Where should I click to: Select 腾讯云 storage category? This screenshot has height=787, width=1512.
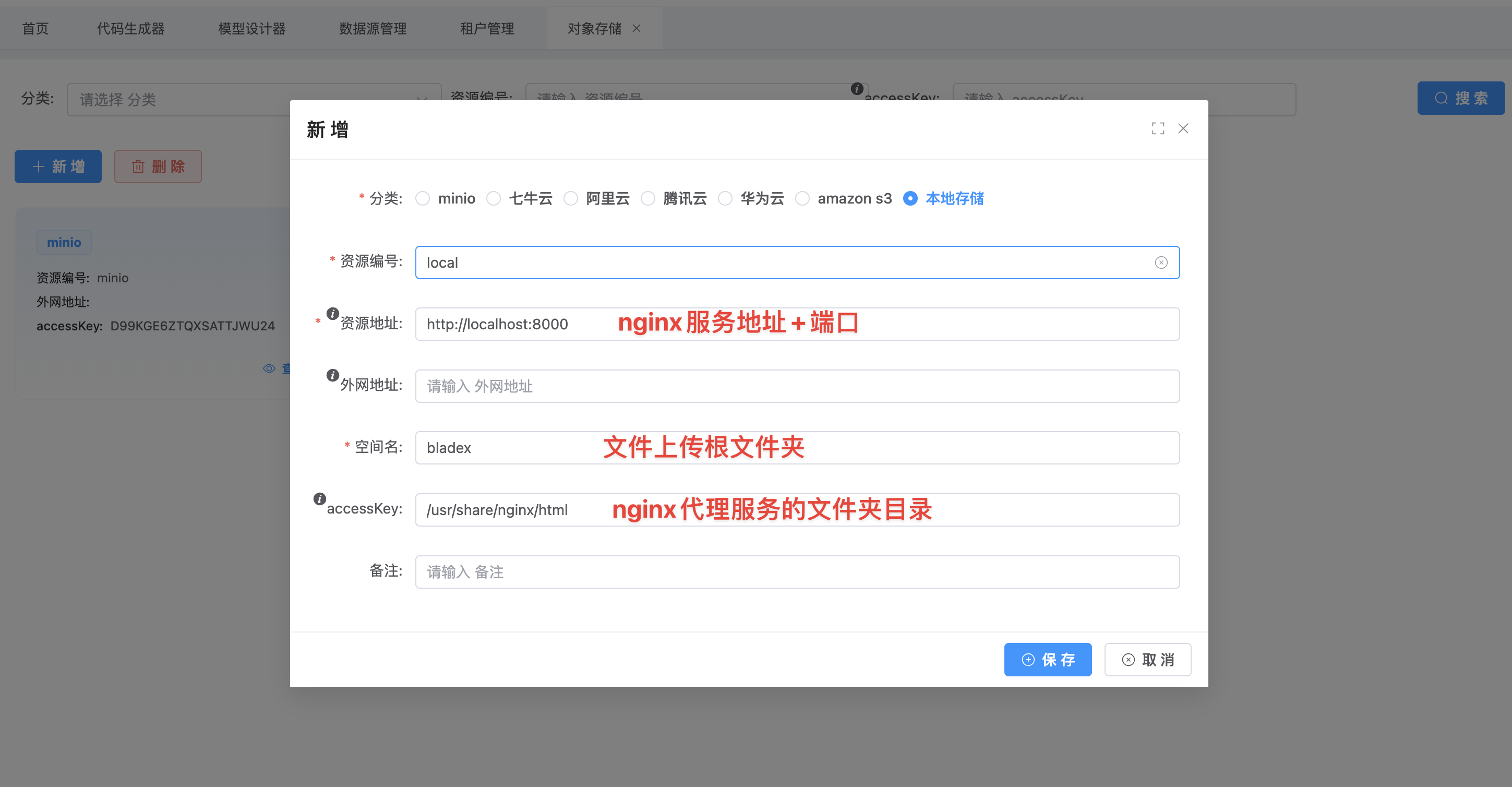point(648,198)
